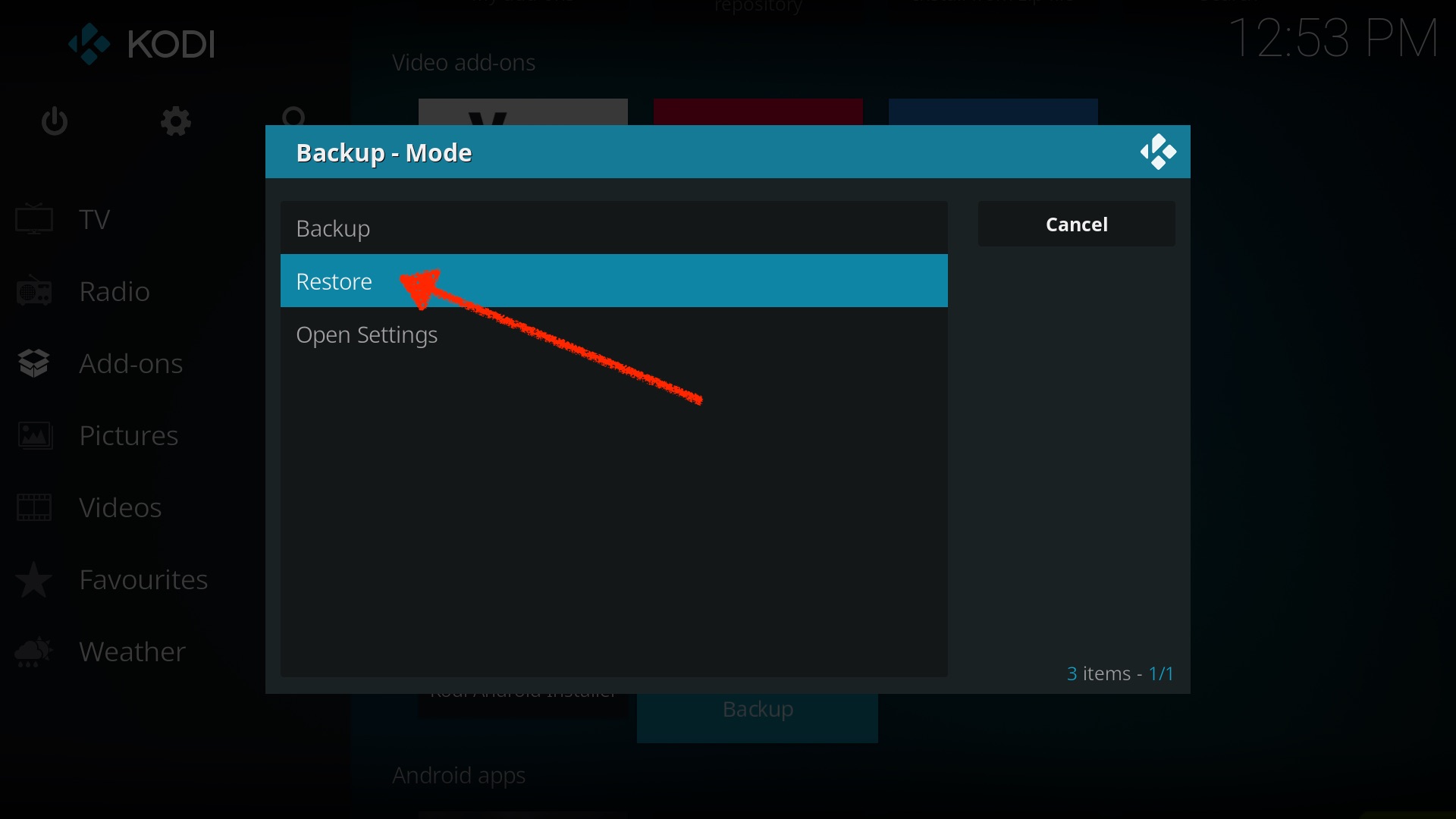This screenshot has width=1456, height=819.
Task: Click Kodi logo in dialog header
Action: [1158, 152]
